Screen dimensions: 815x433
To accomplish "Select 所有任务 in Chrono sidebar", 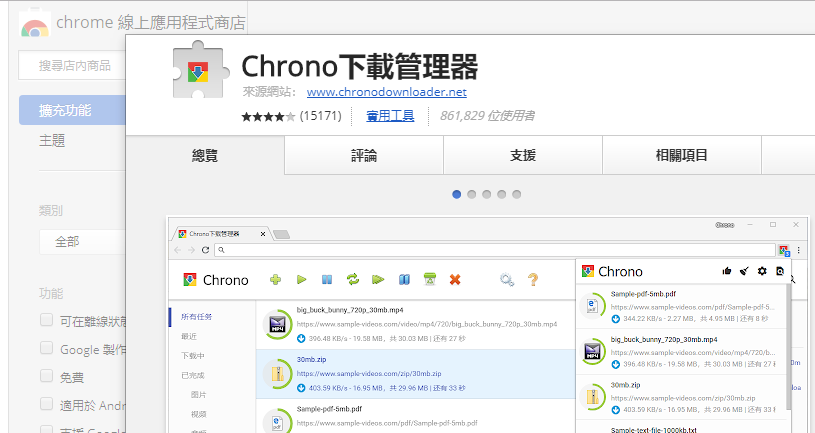I will (x=196, y=317).
